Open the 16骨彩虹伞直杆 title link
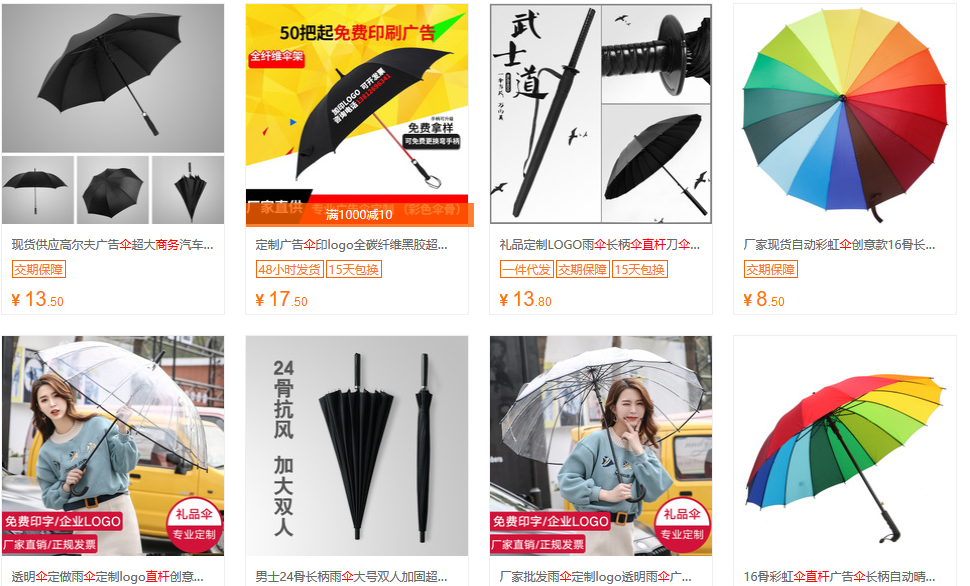This screenshot has width=970, height=586. click(839, 577)
